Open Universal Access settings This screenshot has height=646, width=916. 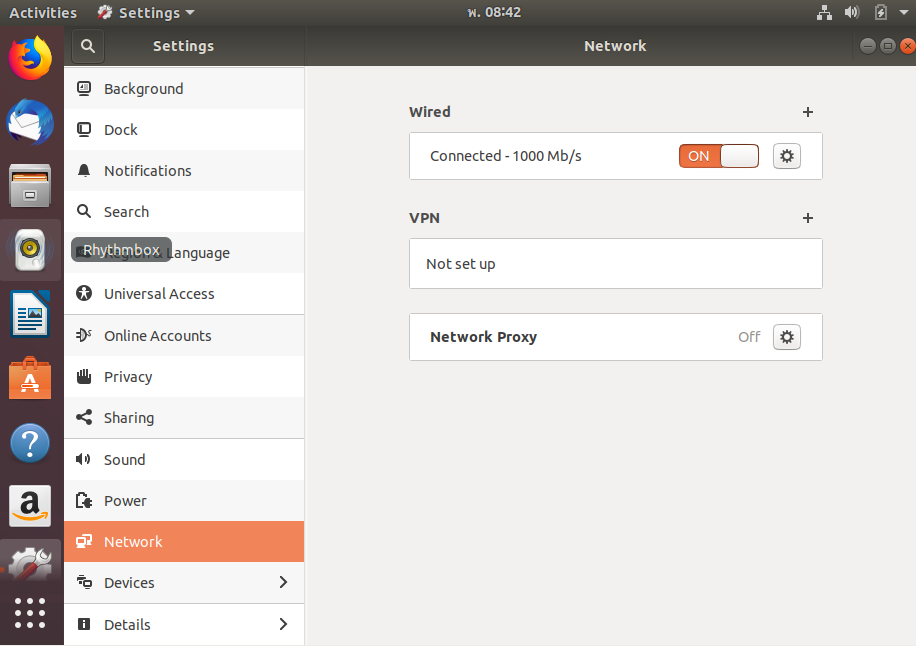click(159, 293)
